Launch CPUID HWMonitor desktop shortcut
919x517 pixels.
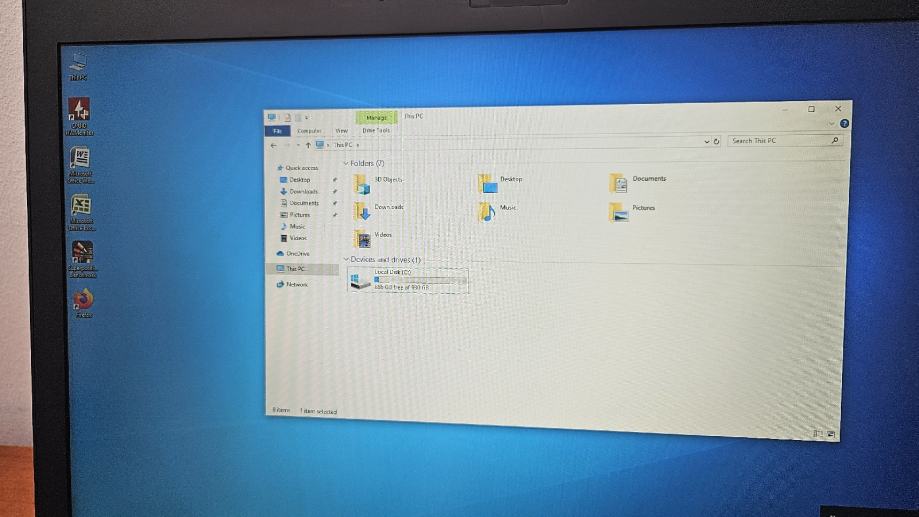(80, 117)
